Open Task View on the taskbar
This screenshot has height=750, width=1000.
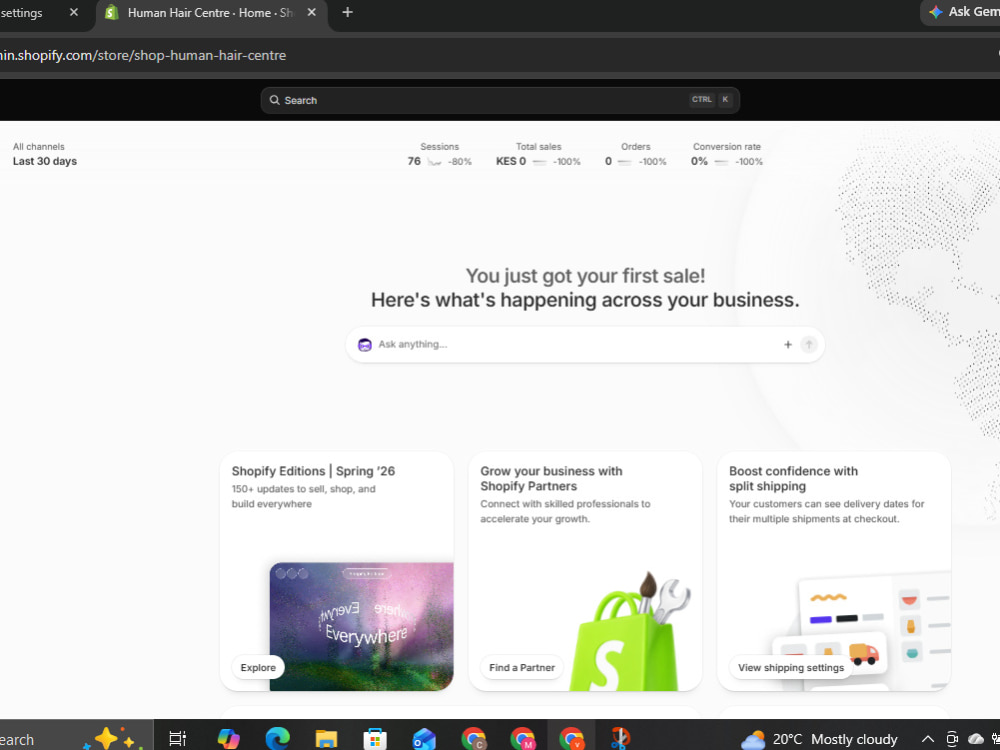177,739
